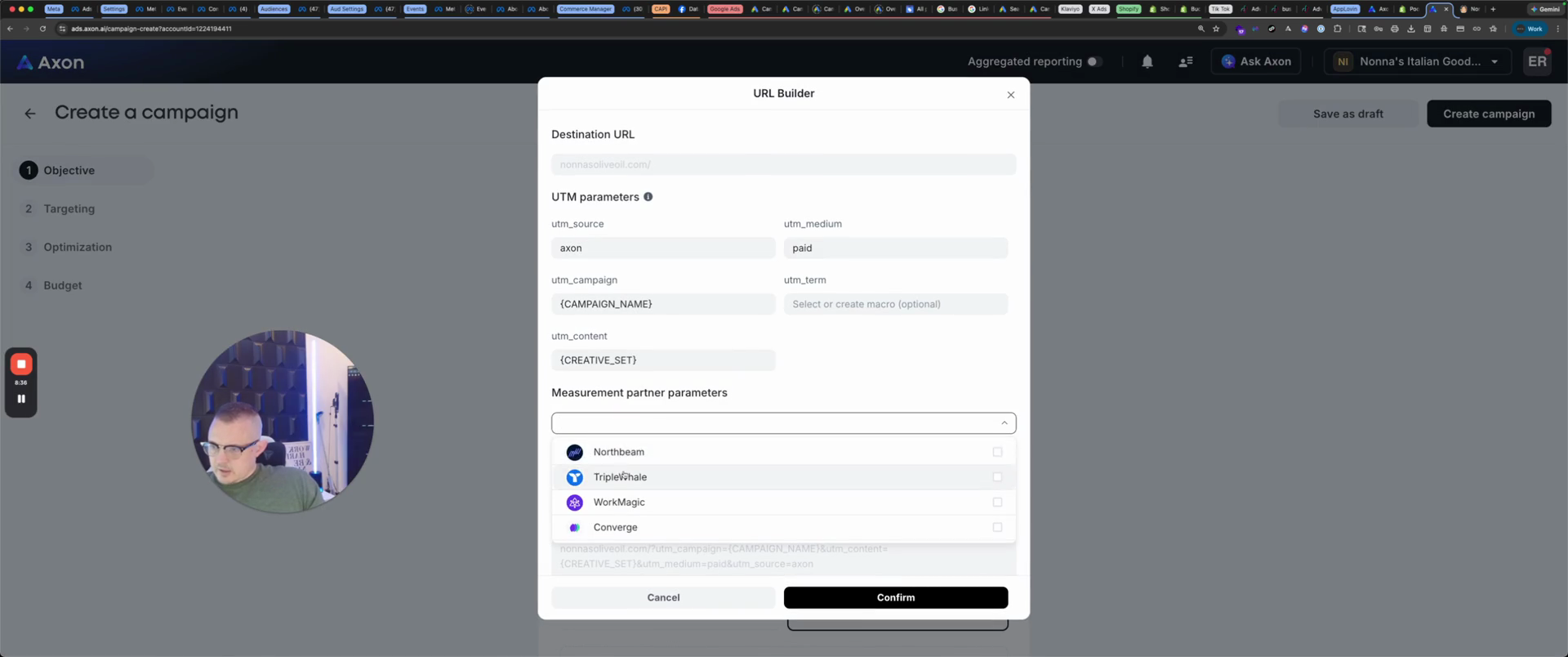The width and height of the screenshot is (1568, 657).
Task: Open the utm_term macro selector
Action: tap(895, 304)
